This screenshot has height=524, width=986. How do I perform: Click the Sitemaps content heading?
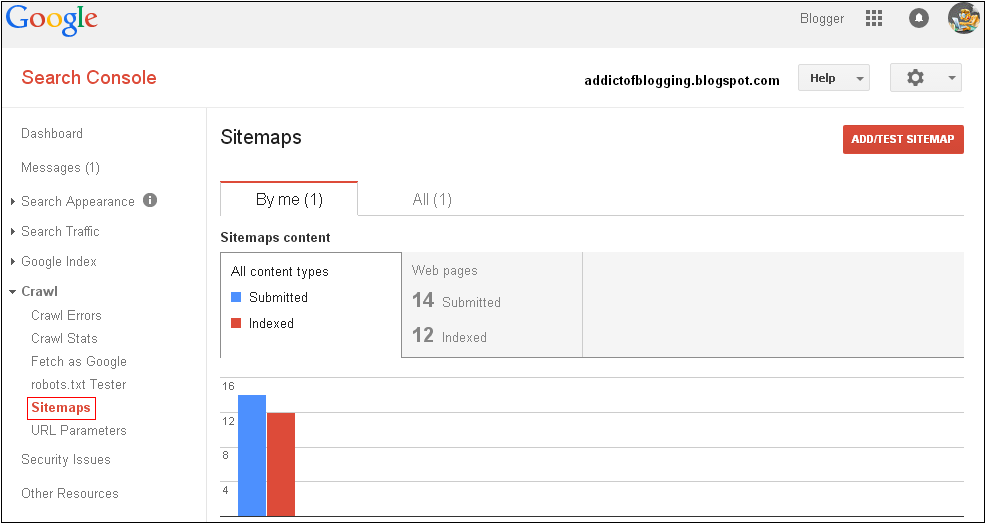click(x=275, y=238)
